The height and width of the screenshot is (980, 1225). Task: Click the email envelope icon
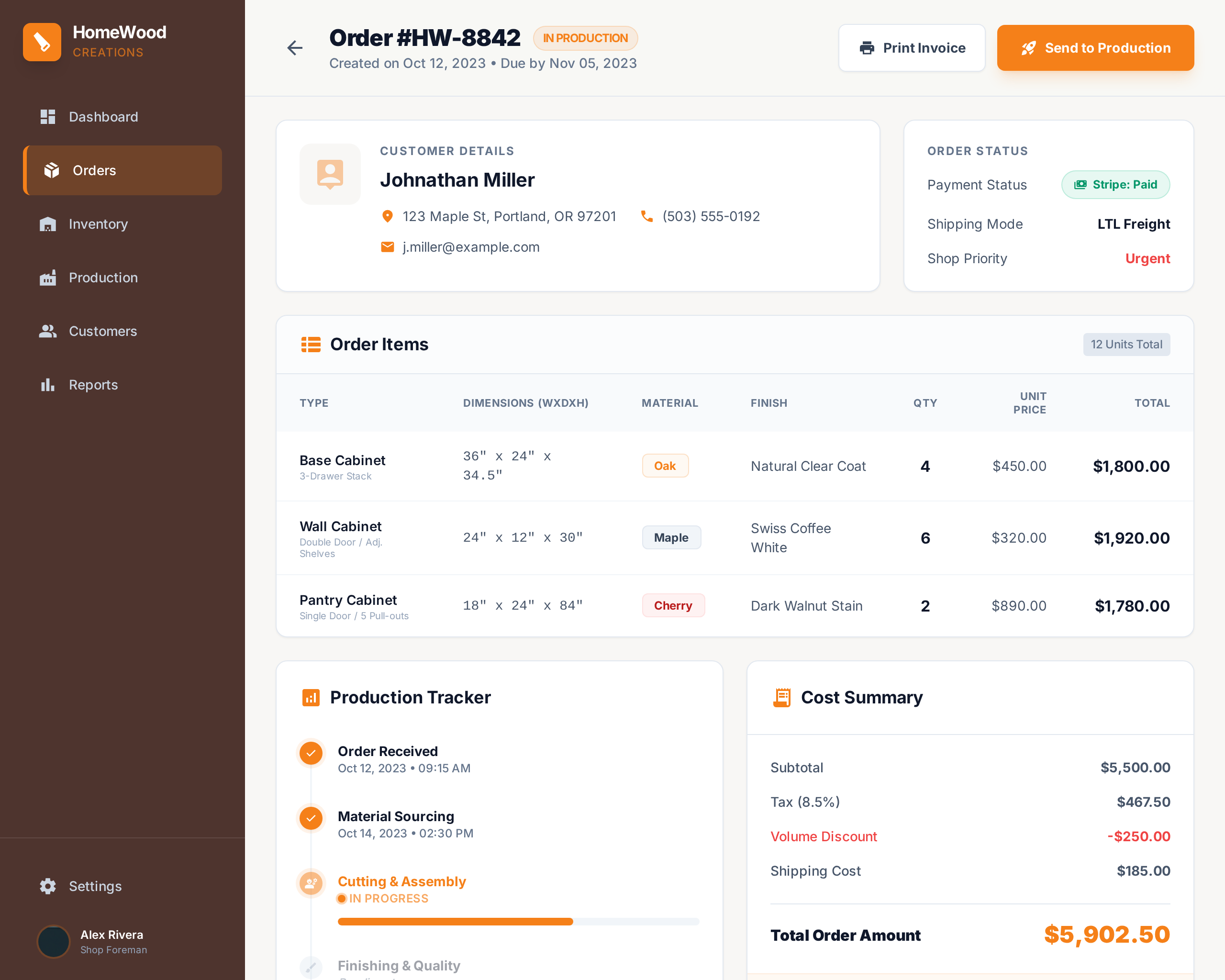pos(388,247)
